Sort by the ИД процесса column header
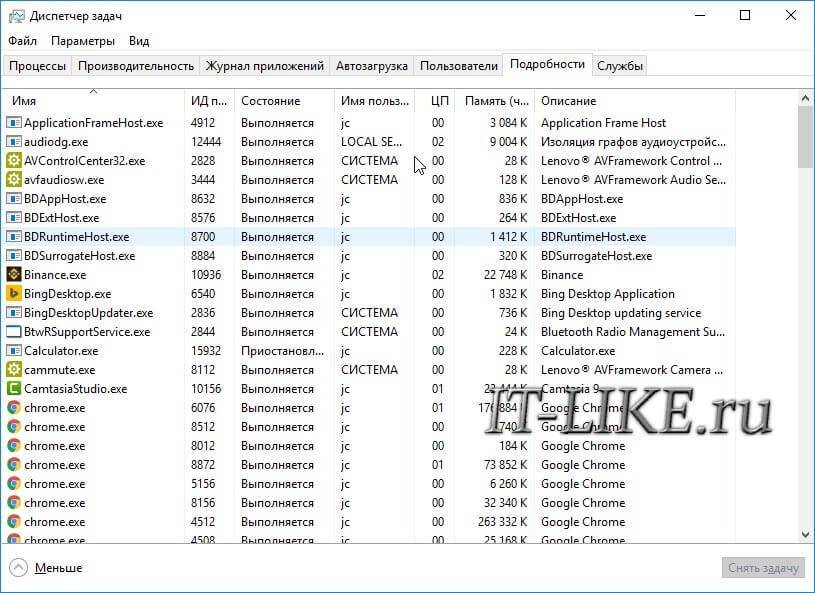The image size is (815, 593). (x=209, y=101)
